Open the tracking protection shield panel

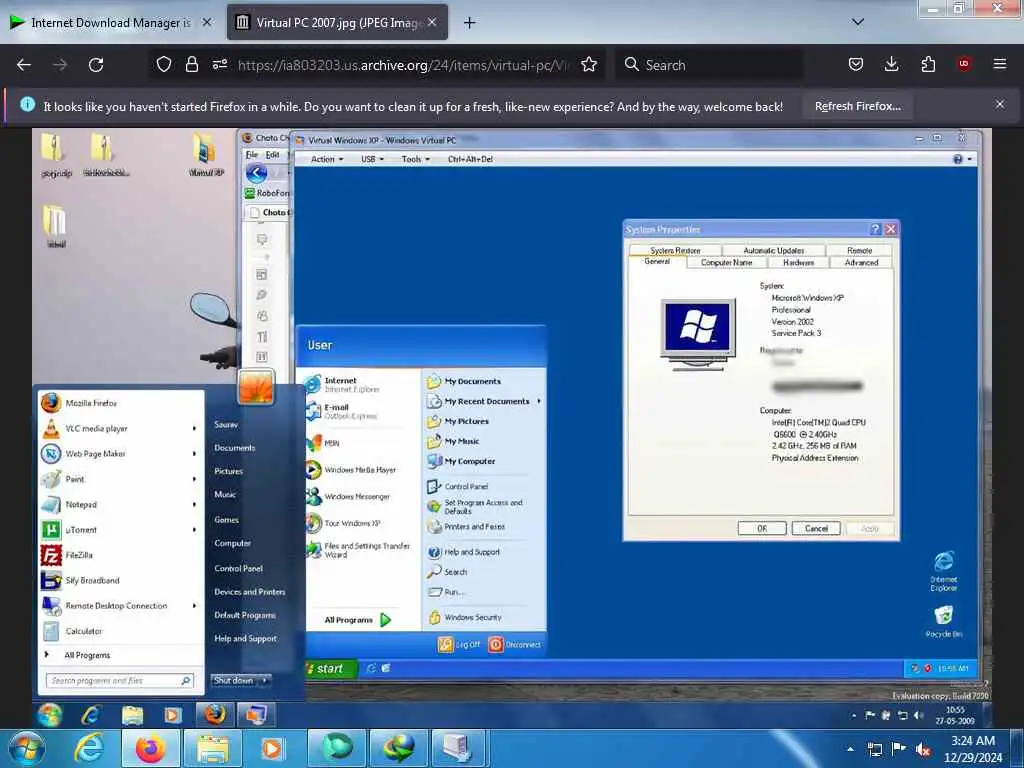(x=163, y=64)
